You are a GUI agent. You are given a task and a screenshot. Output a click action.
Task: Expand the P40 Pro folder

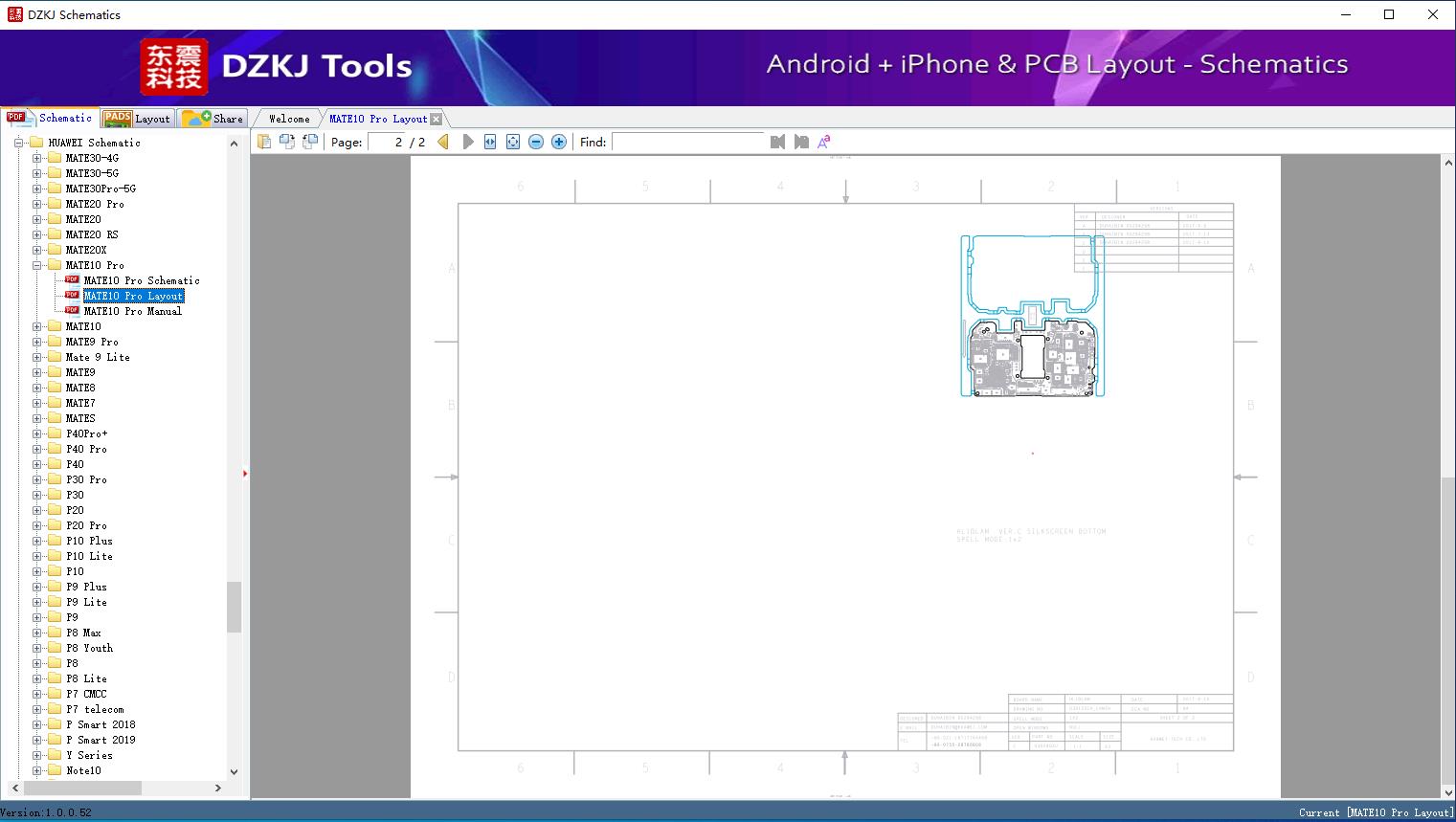[37, 449]
